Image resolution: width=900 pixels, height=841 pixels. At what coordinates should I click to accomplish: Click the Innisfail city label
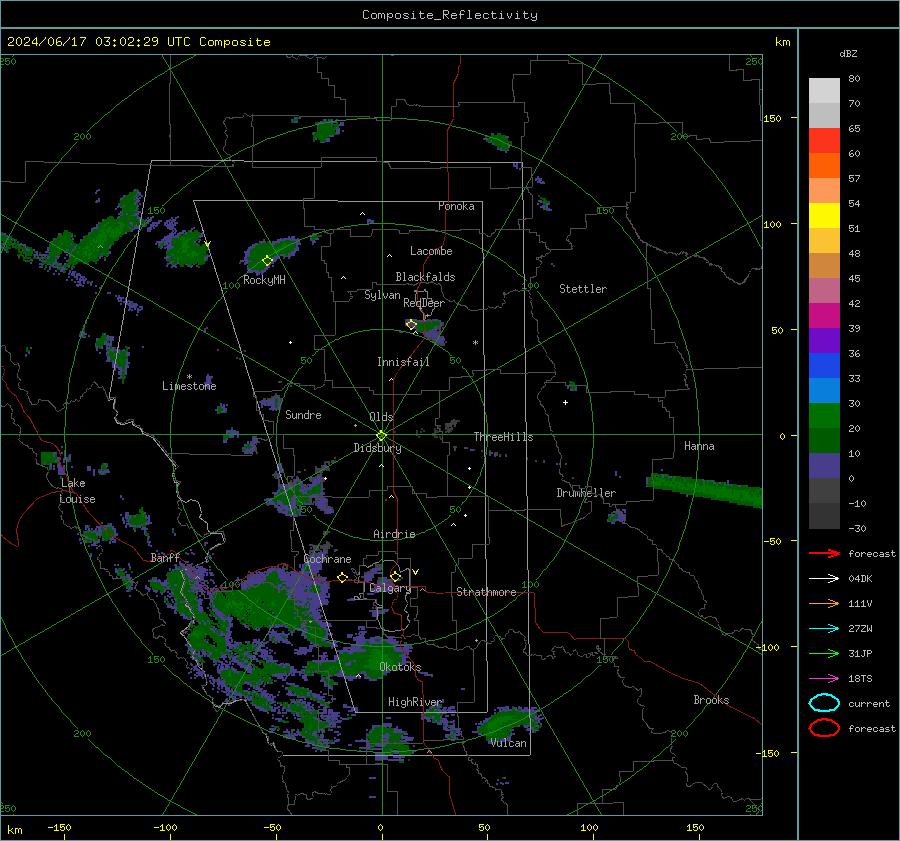404,362
